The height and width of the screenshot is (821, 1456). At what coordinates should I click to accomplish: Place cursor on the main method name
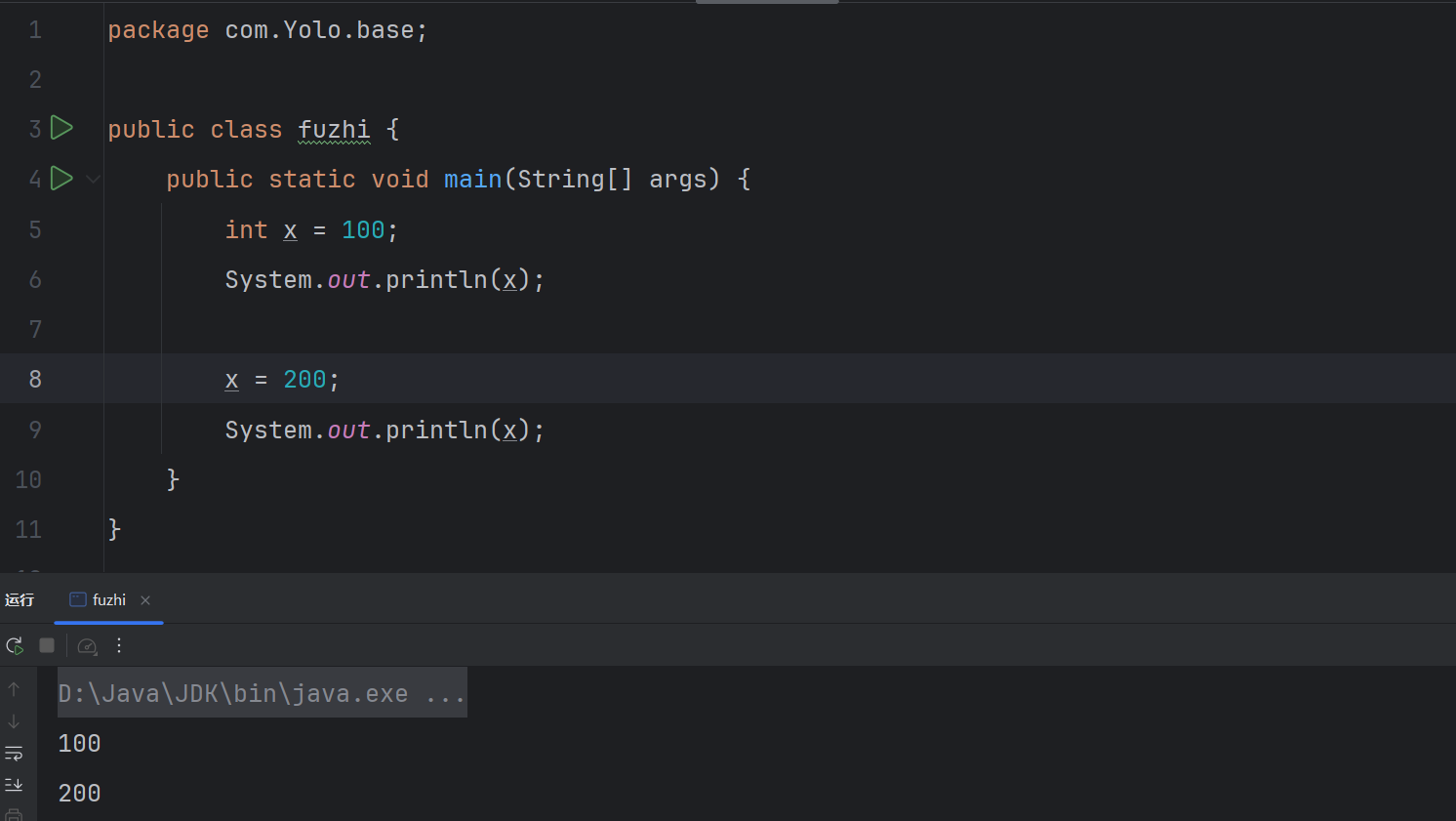pos(472,179)
